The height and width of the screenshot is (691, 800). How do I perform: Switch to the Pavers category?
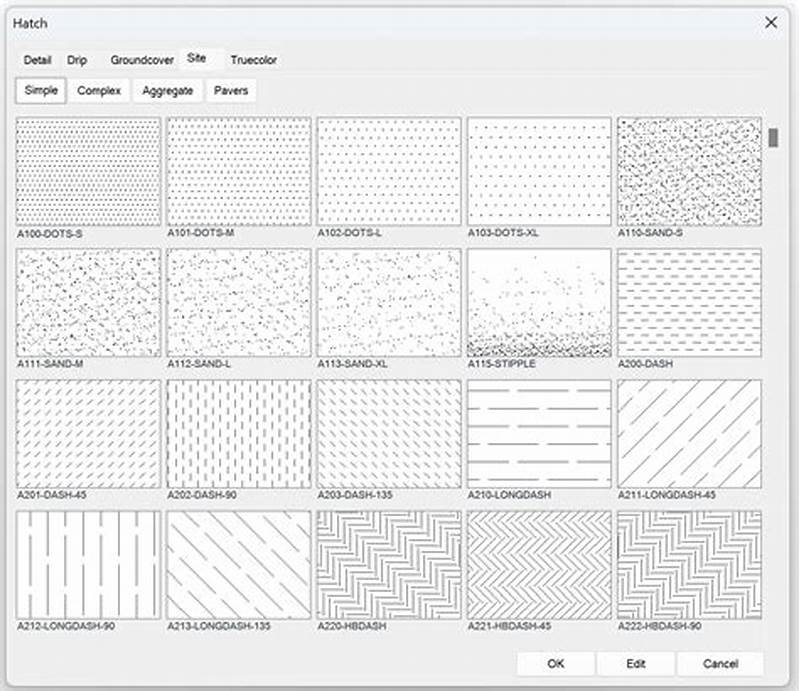[x=231, y=90]
